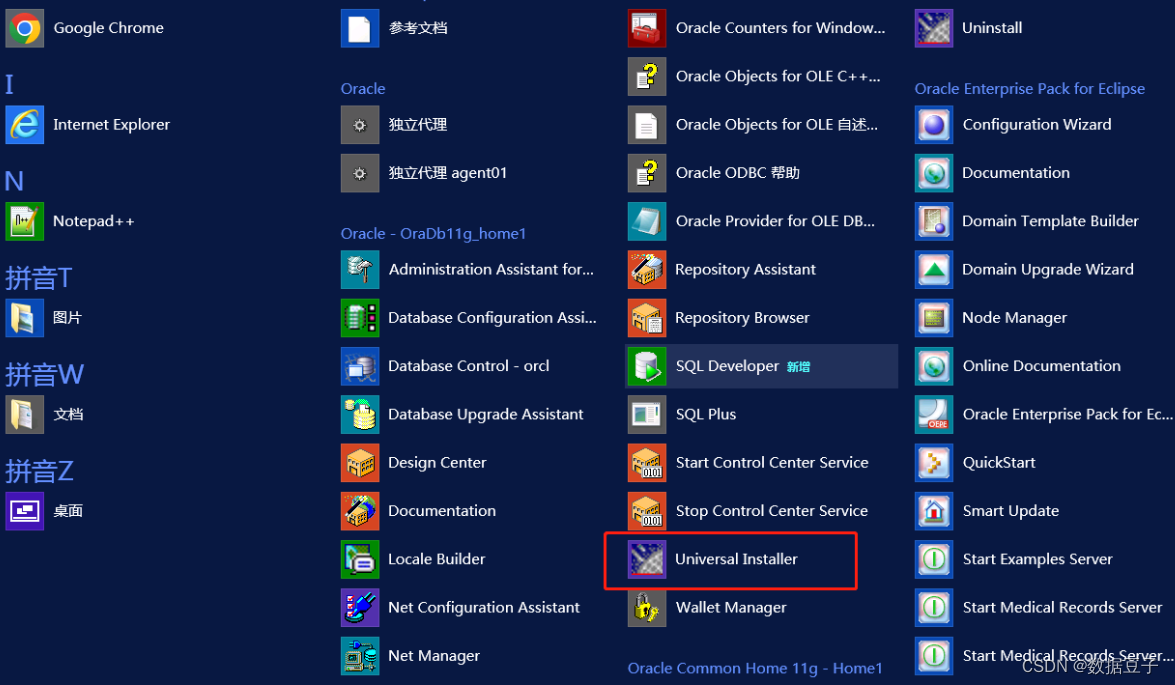Click Oracle - OraDb11g_home1 group header

pyautogui.click(x=433, y=234)
